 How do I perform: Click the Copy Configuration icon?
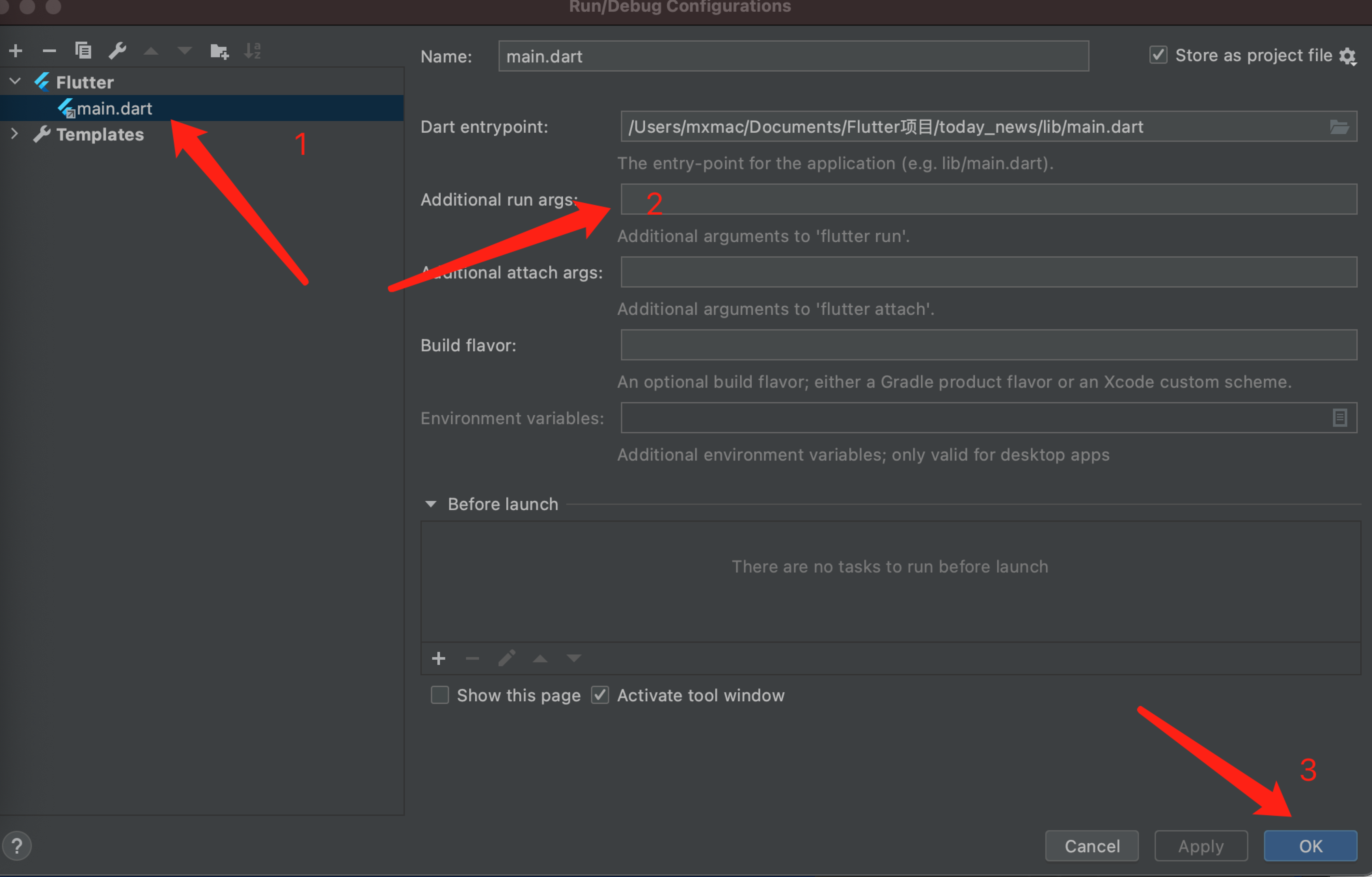83,51
